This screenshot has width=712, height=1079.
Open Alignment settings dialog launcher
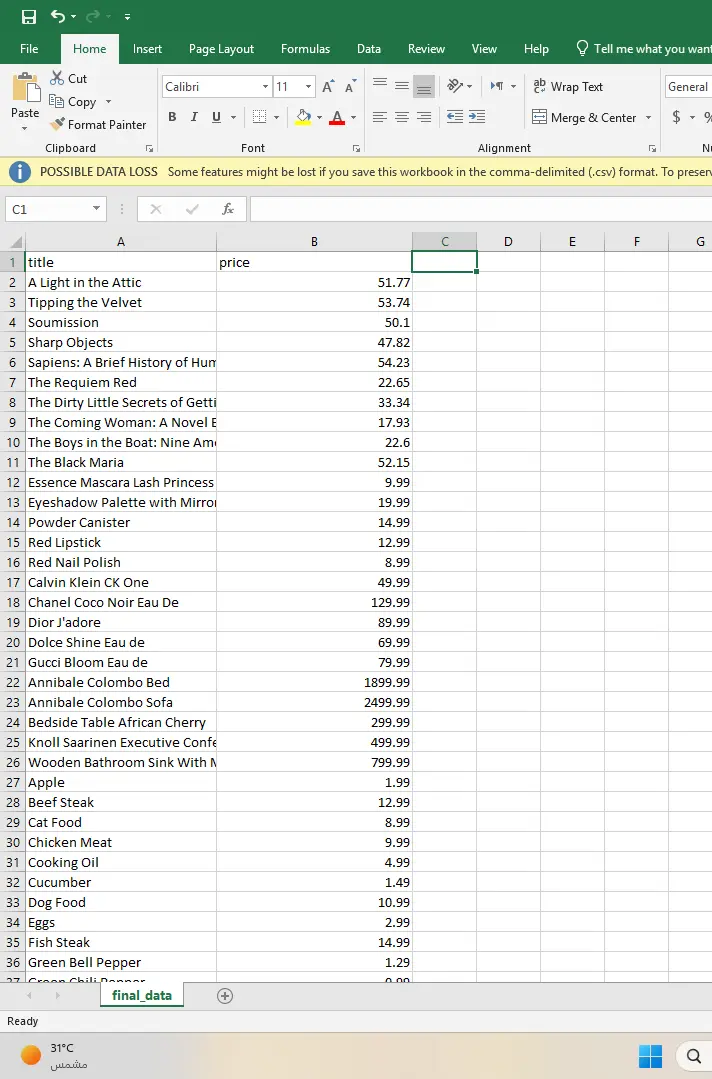652,148
